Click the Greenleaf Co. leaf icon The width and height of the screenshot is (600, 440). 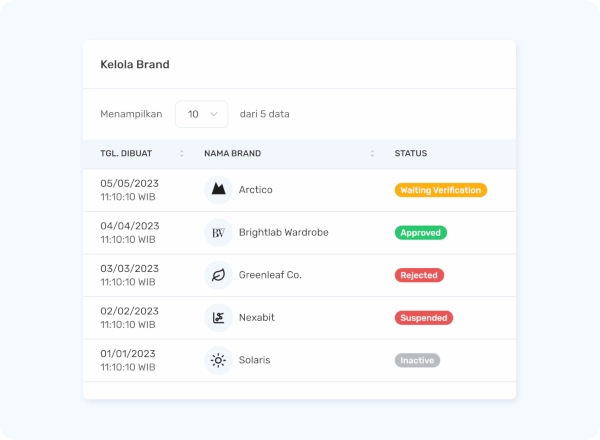218,275
